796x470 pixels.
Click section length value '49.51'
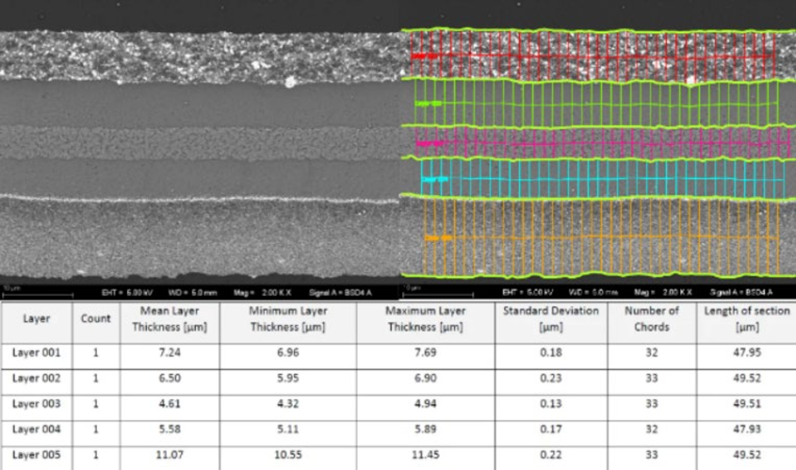click(747, 404)
